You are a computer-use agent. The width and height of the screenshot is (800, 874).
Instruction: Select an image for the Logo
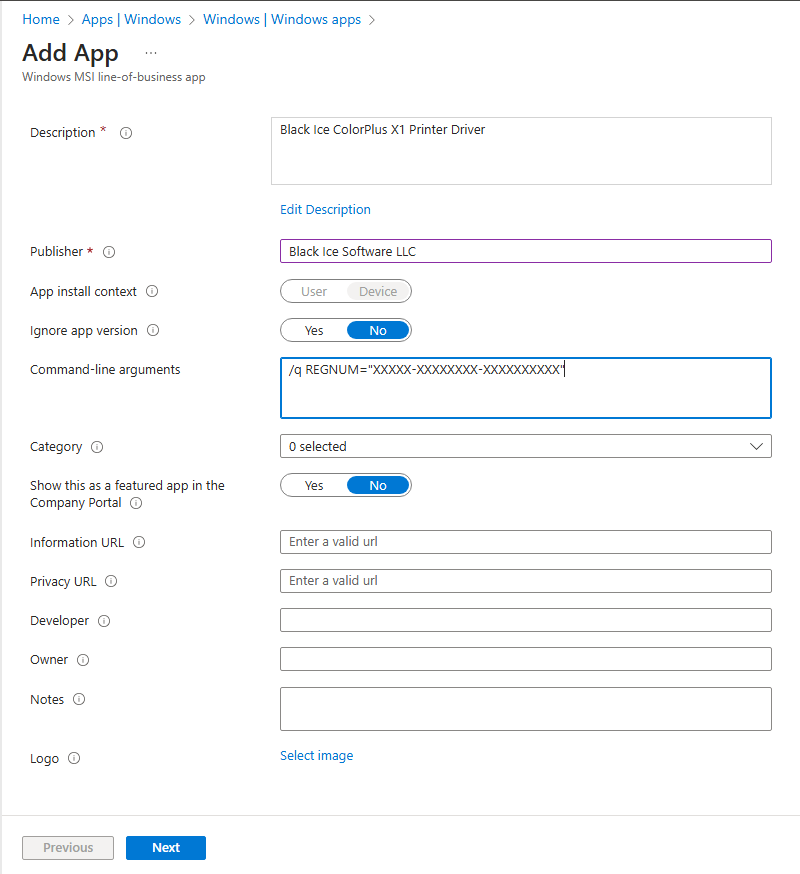point(317,755)
